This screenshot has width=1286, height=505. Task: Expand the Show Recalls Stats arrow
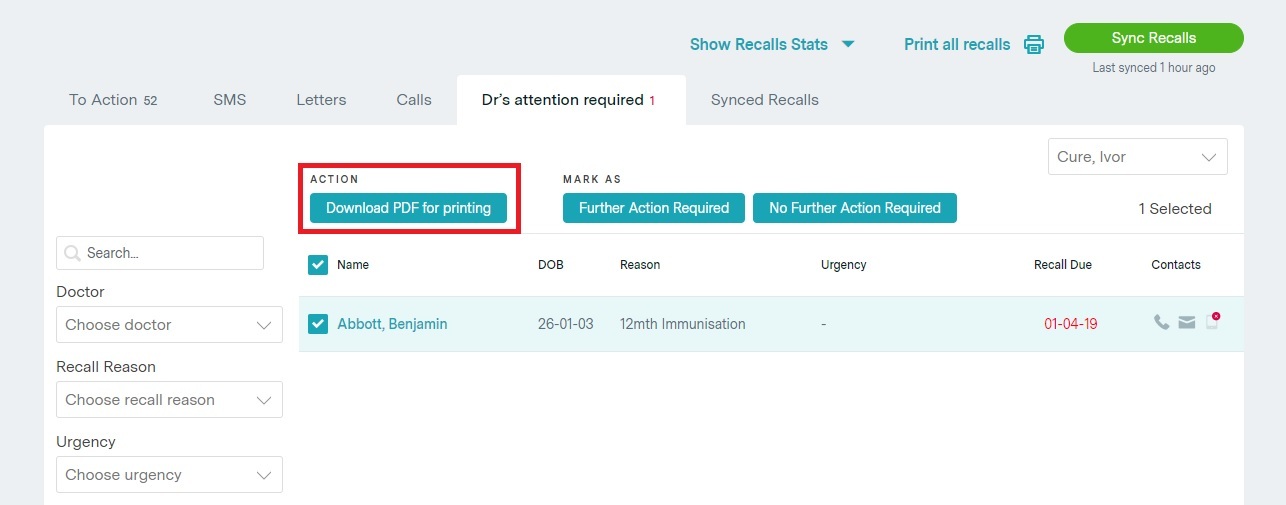pos(848,44)
